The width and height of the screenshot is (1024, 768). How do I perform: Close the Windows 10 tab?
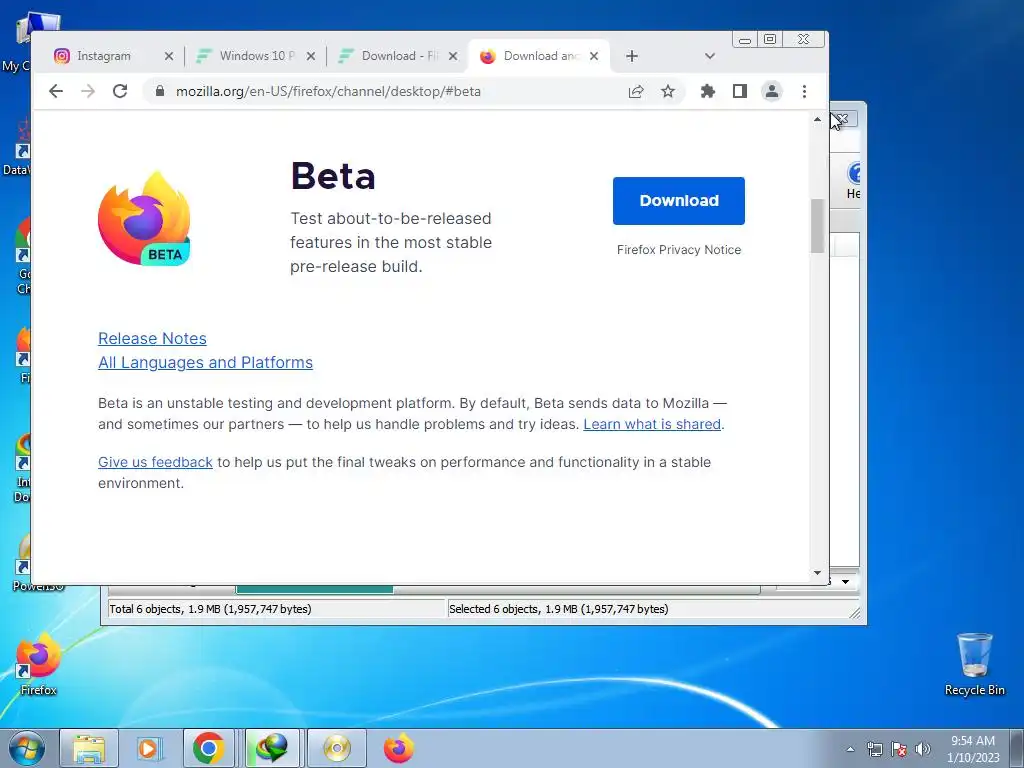click(311, 56)
